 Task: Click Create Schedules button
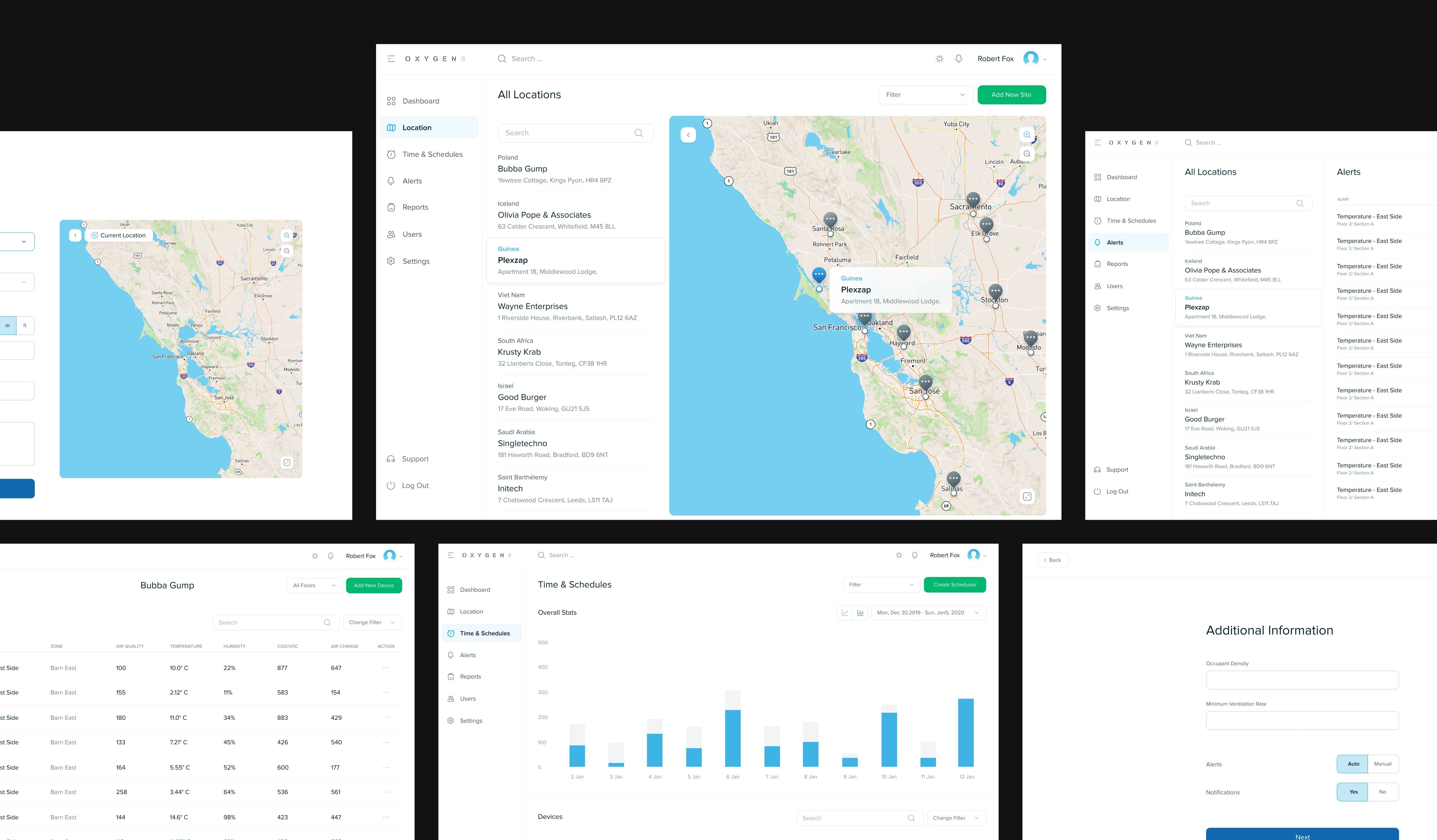[955, 585]
